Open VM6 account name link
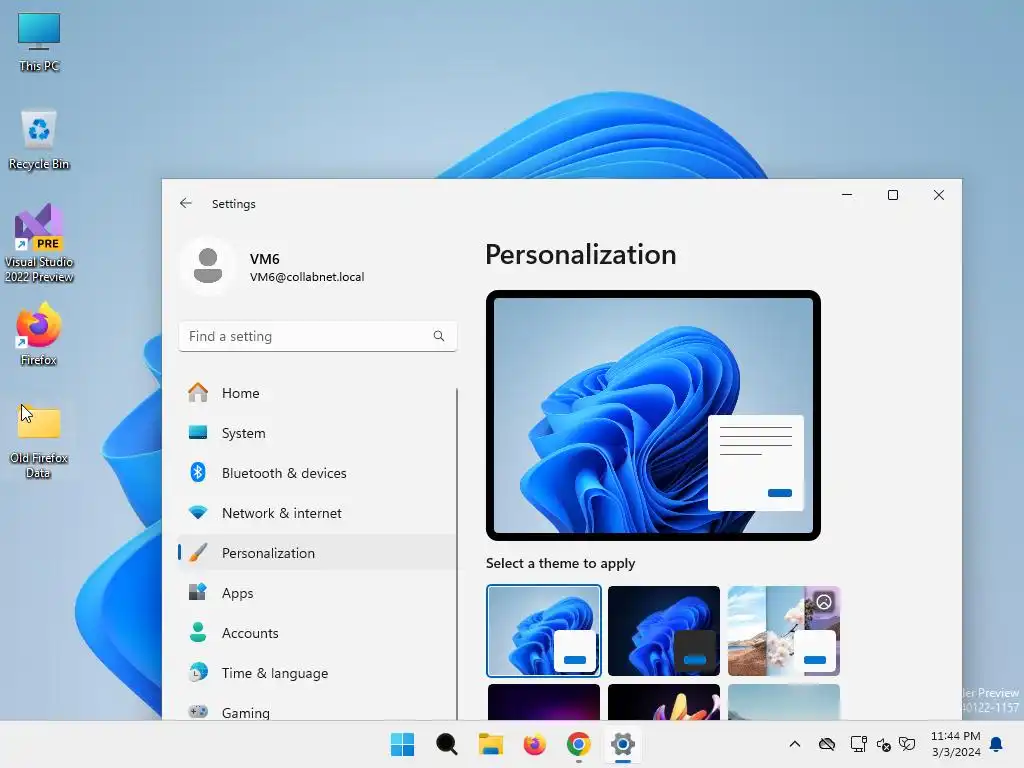This screenshot has width=1024, height=768. click(x=264, y=259)
